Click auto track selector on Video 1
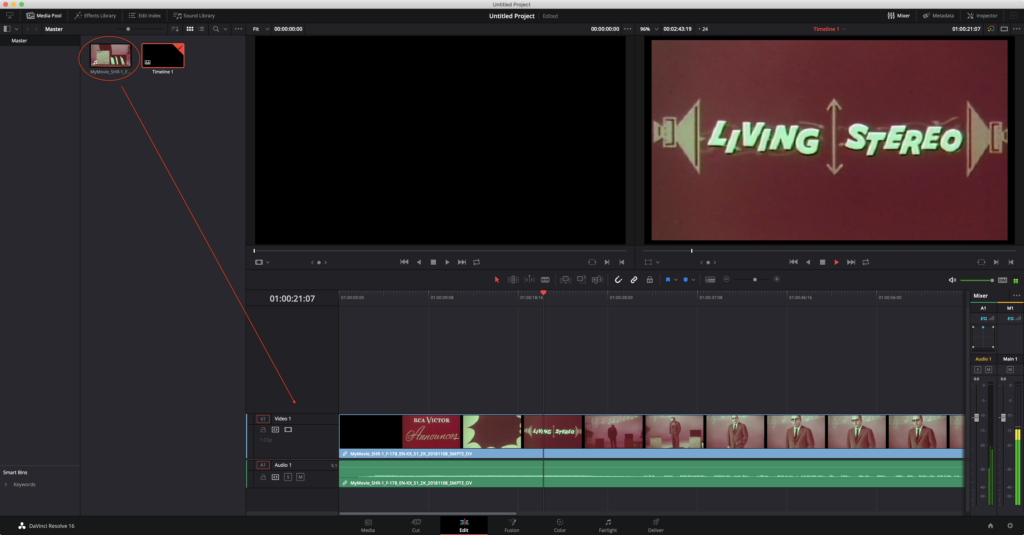 pyautogui.click(x=275, y=430)
